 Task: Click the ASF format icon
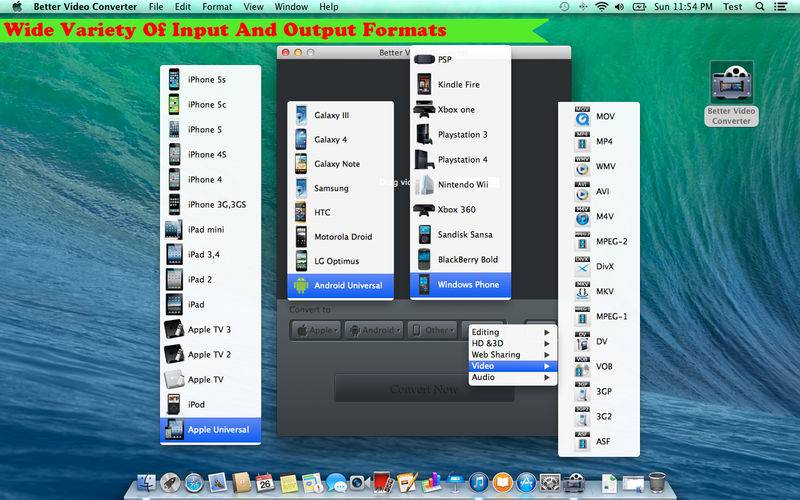[582, 441]
